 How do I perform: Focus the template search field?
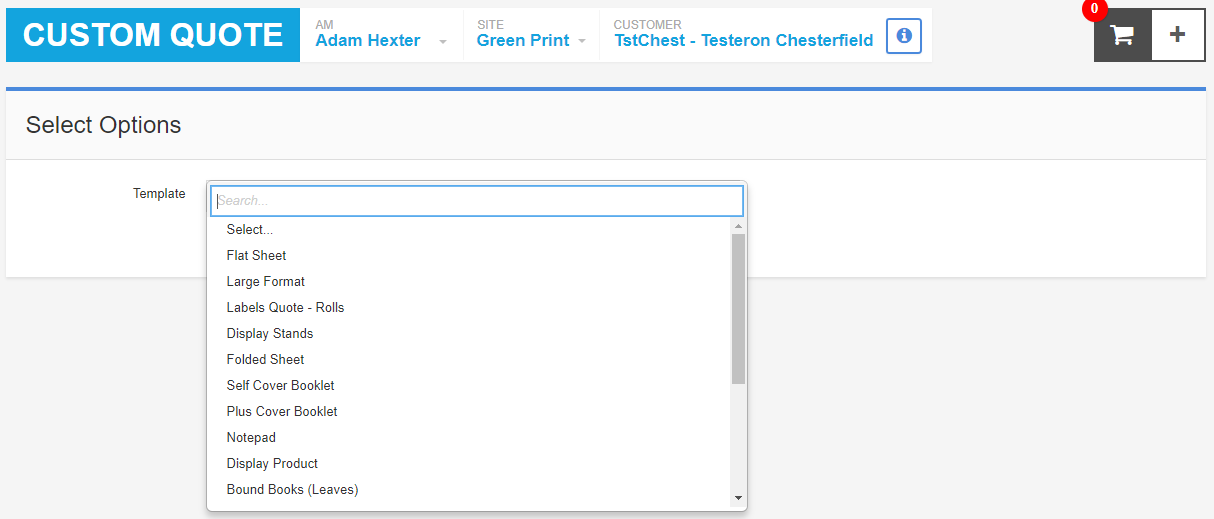[477, 201]
